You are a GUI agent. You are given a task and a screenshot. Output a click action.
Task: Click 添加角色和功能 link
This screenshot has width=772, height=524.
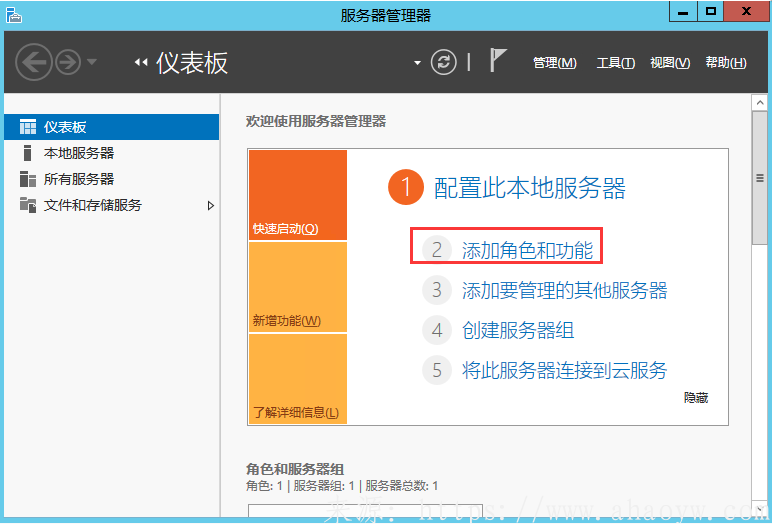point(527,250)
